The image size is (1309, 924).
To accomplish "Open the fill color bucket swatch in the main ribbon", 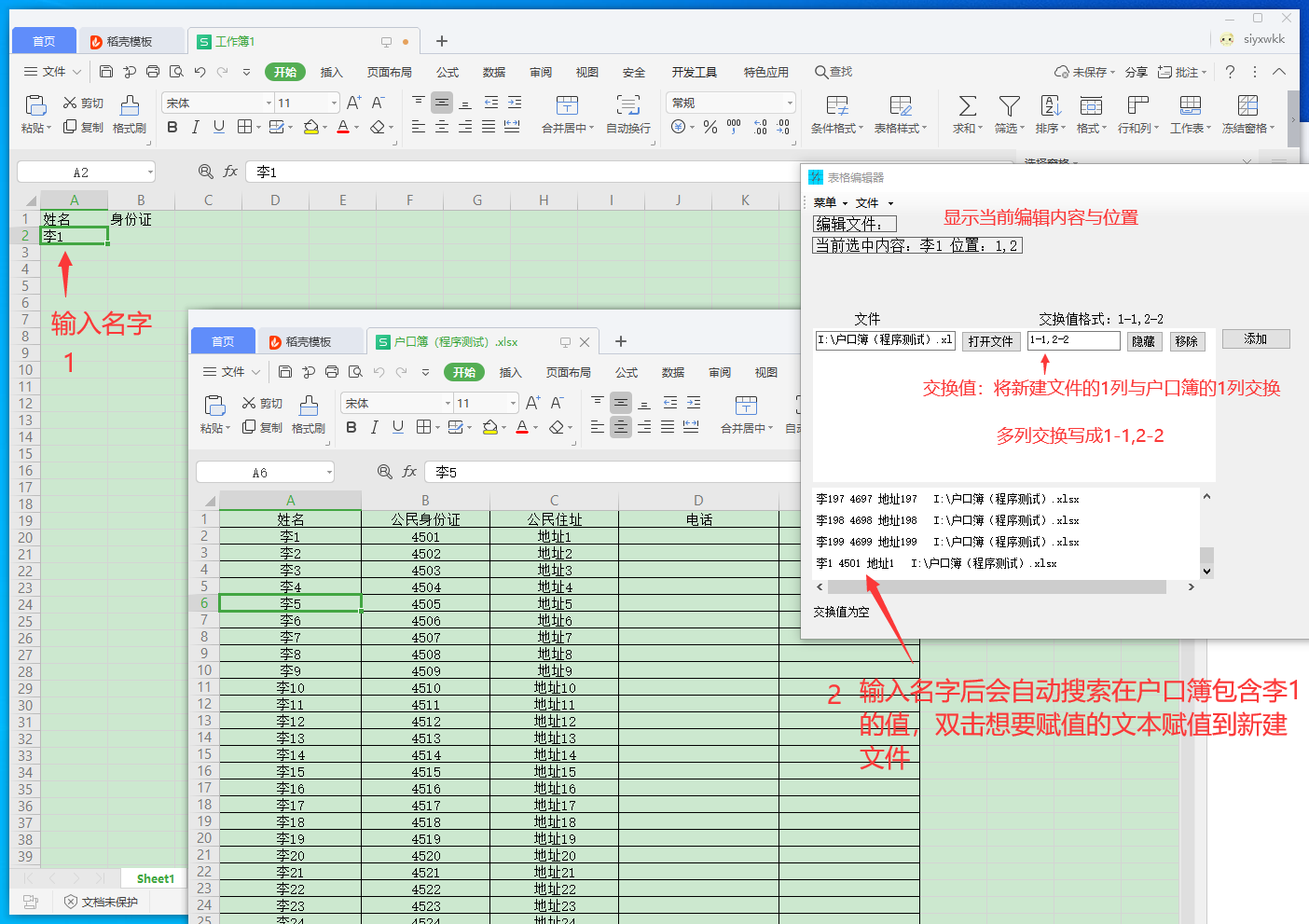I will coord(311,127).
